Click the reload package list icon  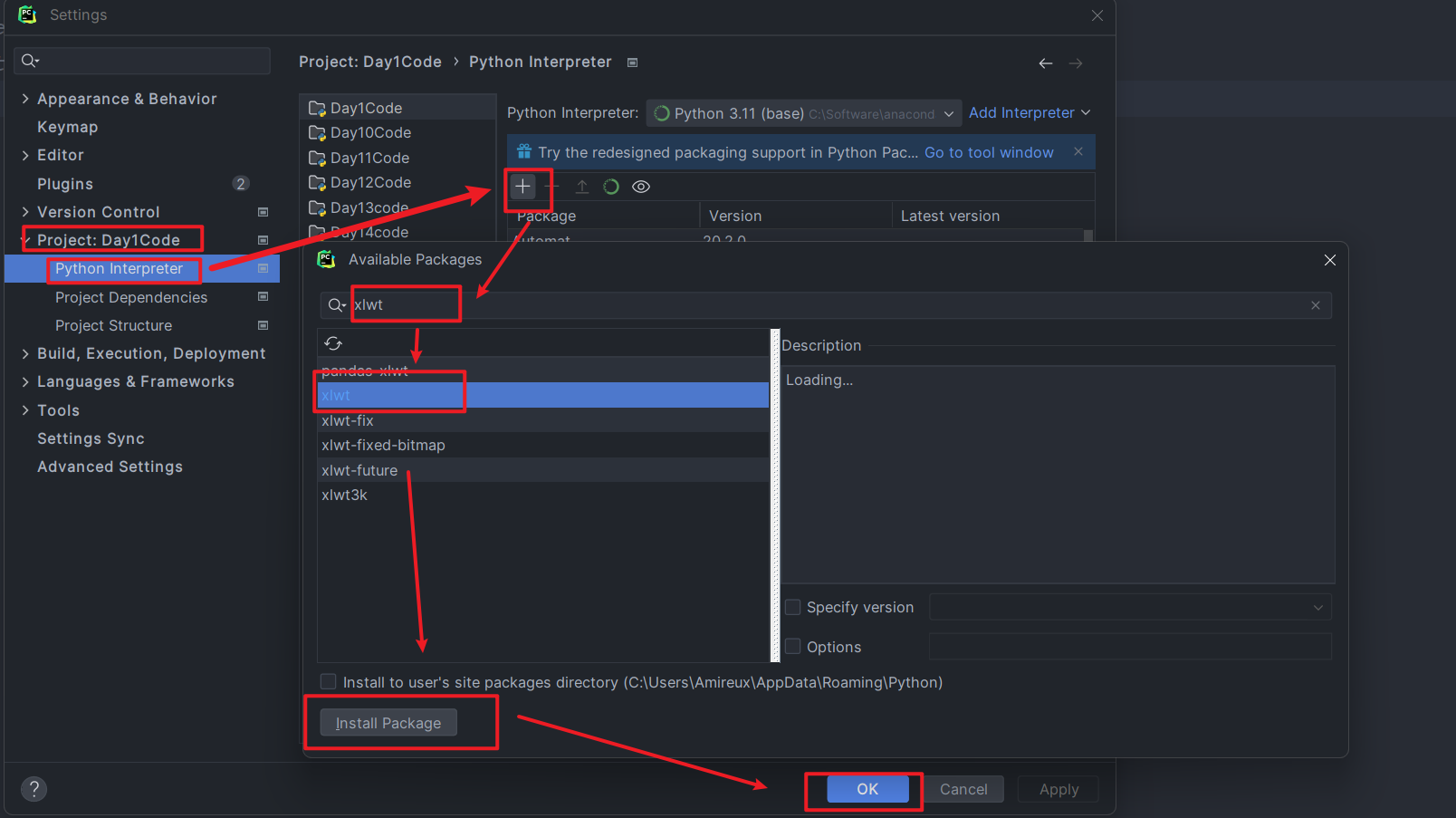(x=333, y=343)
